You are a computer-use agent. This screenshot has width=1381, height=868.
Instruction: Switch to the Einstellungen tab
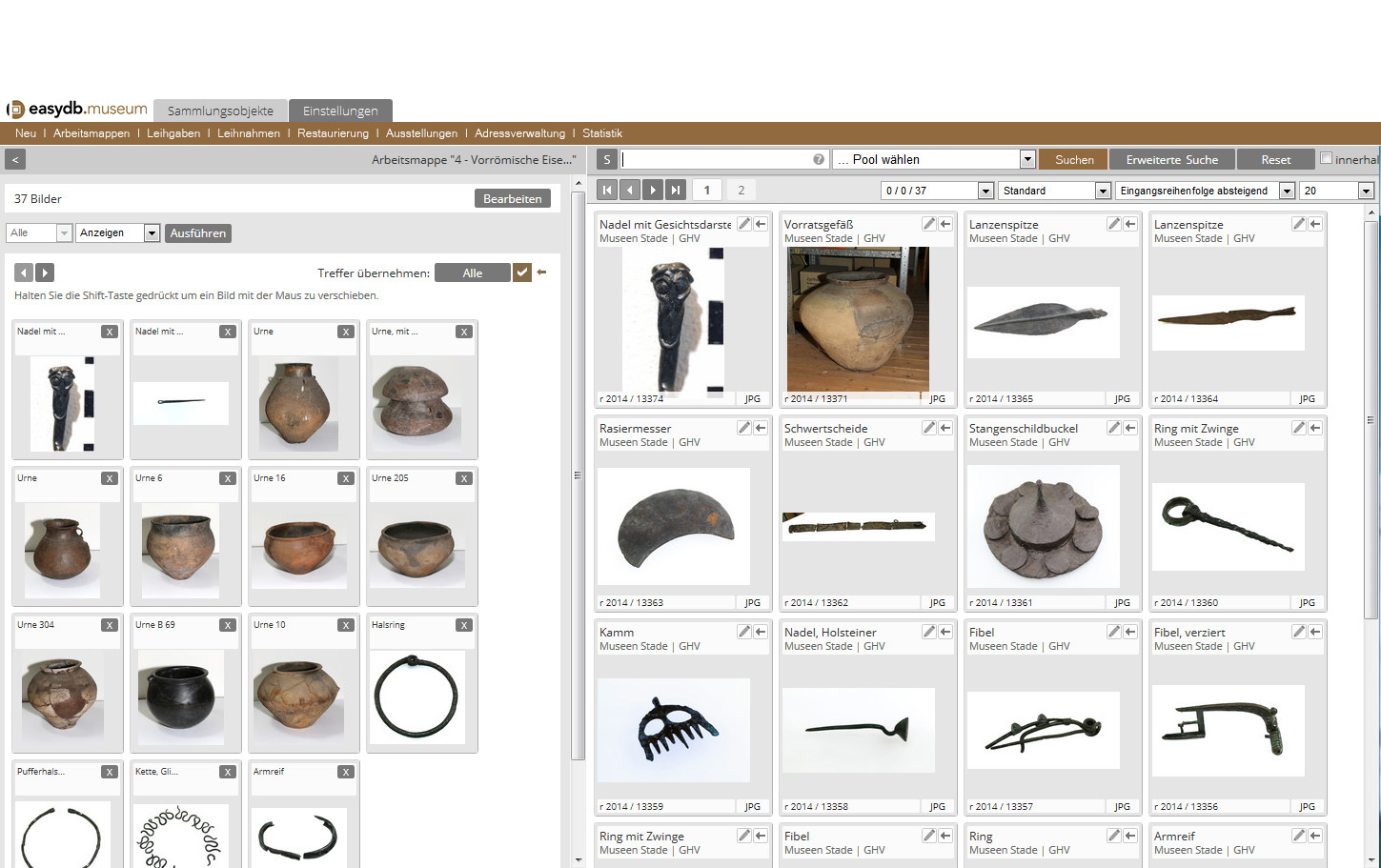pos(340,111)
